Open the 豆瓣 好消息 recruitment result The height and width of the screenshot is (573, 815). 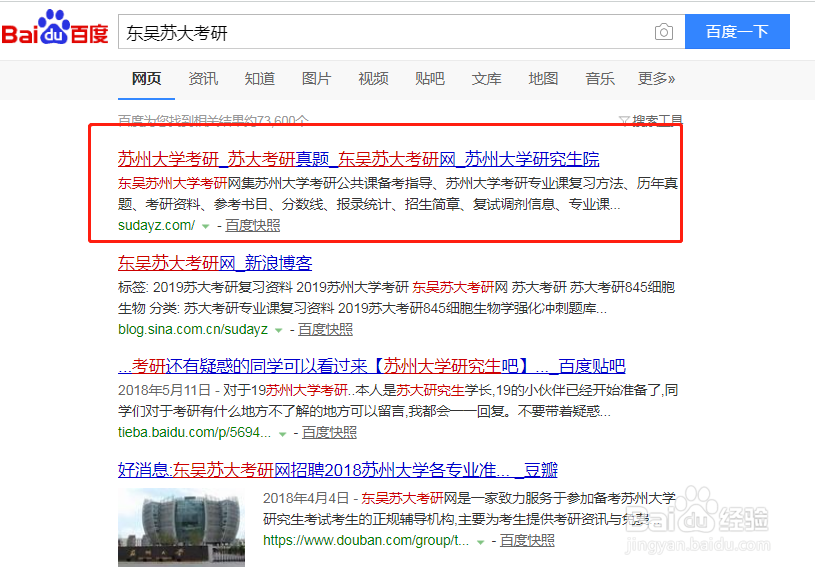[338, 470]
